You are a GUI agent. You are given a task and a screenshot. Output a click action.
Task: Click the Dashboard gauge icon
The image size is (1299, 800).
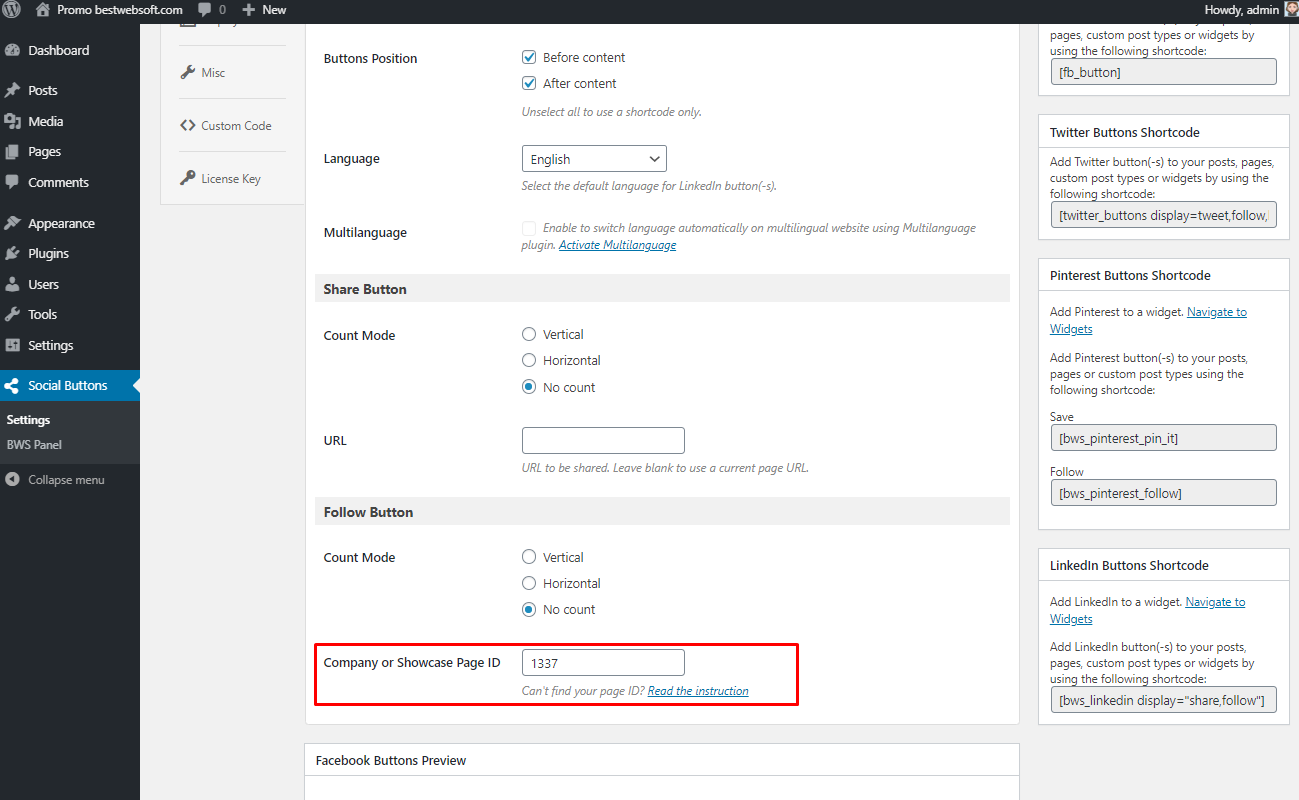13,50
